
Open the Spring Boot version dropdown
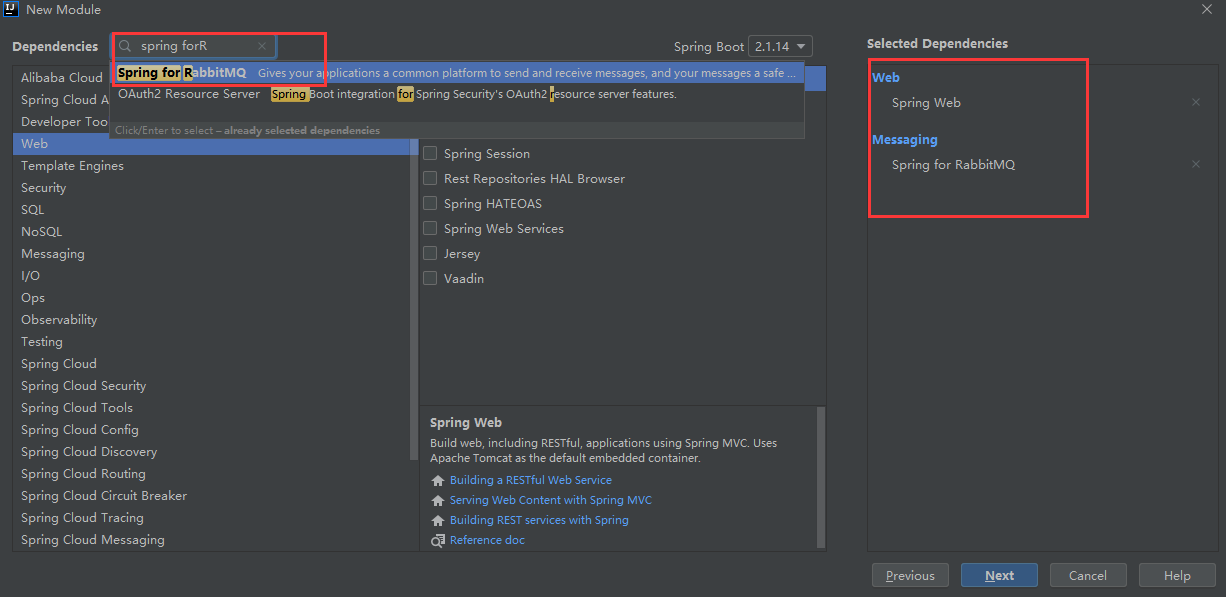(x=780, y=46)
